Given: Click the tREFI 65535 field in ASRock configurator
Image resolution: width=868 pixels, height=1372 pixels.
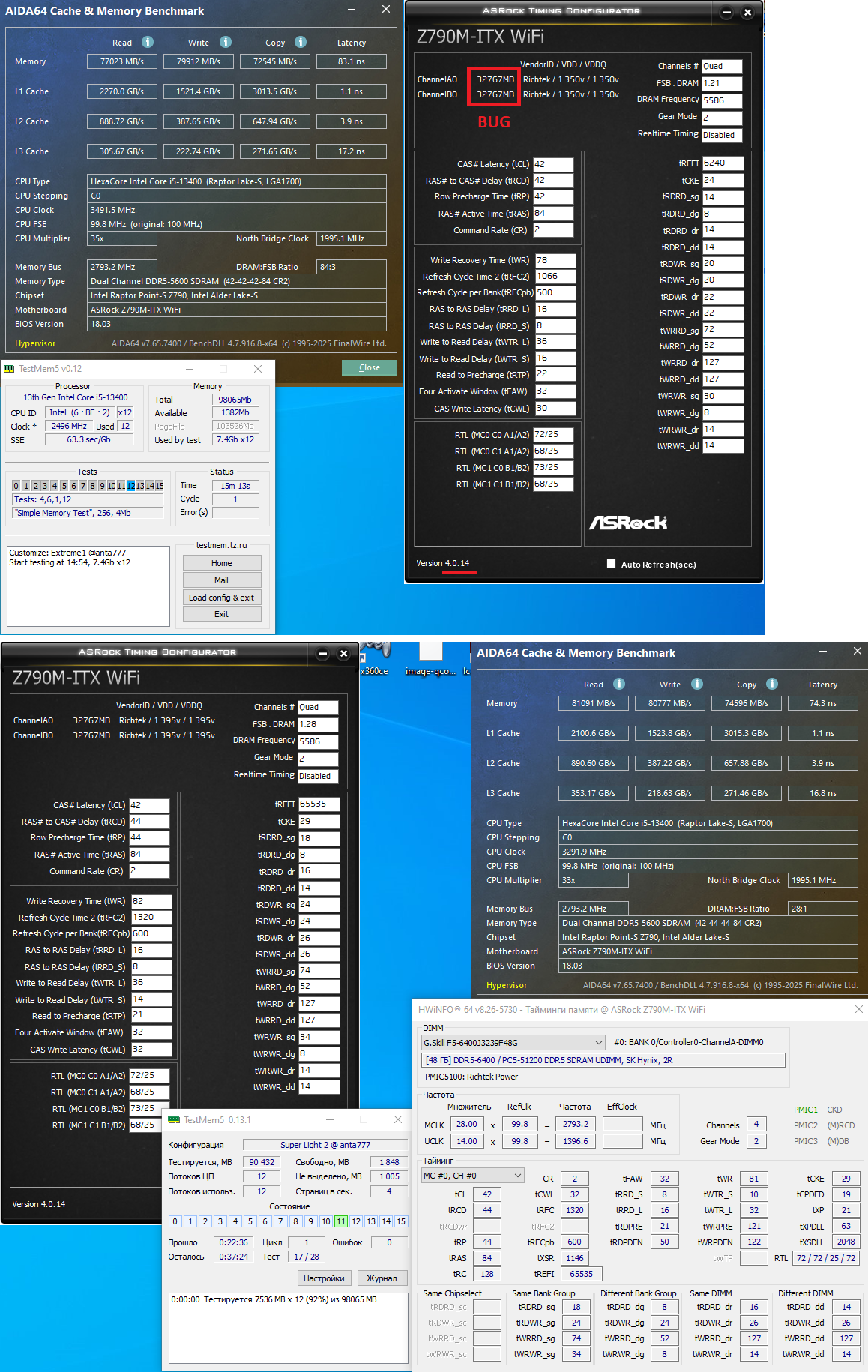Looking at the screenshot, I should [319, 804].
